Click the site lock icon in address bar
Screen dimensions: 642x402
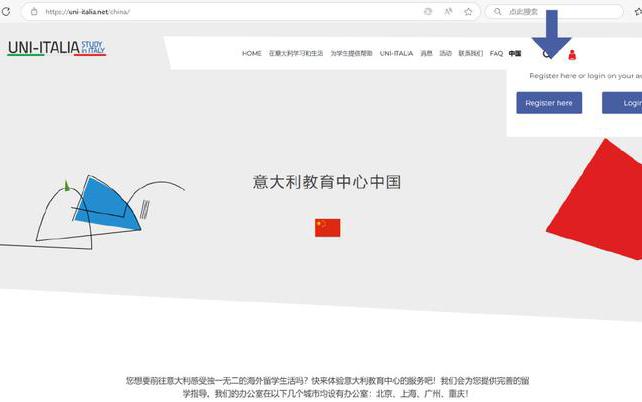(x=34, y=12)
